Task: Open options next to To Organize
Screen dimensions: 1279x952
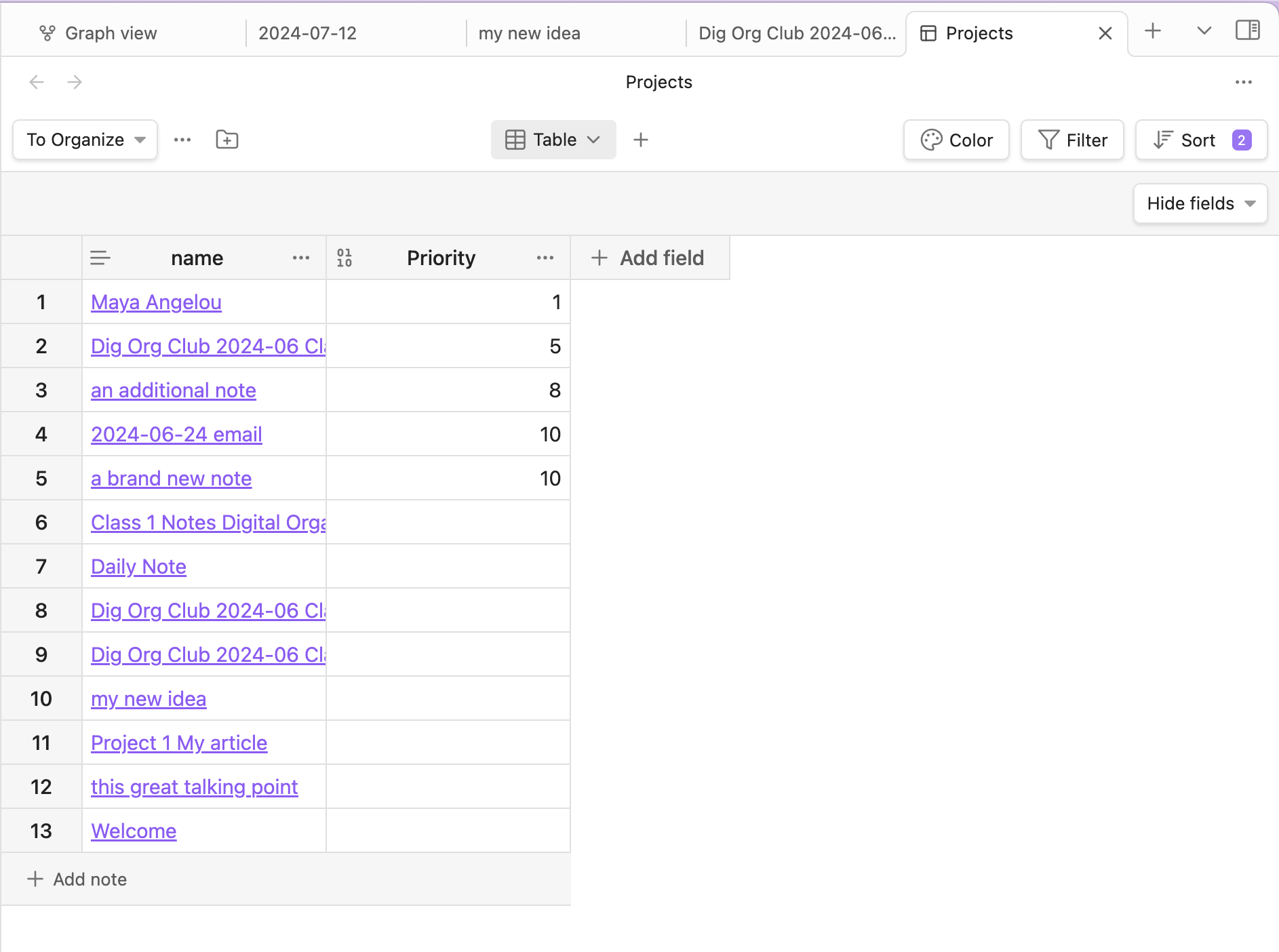Action: tap(182, 140)
